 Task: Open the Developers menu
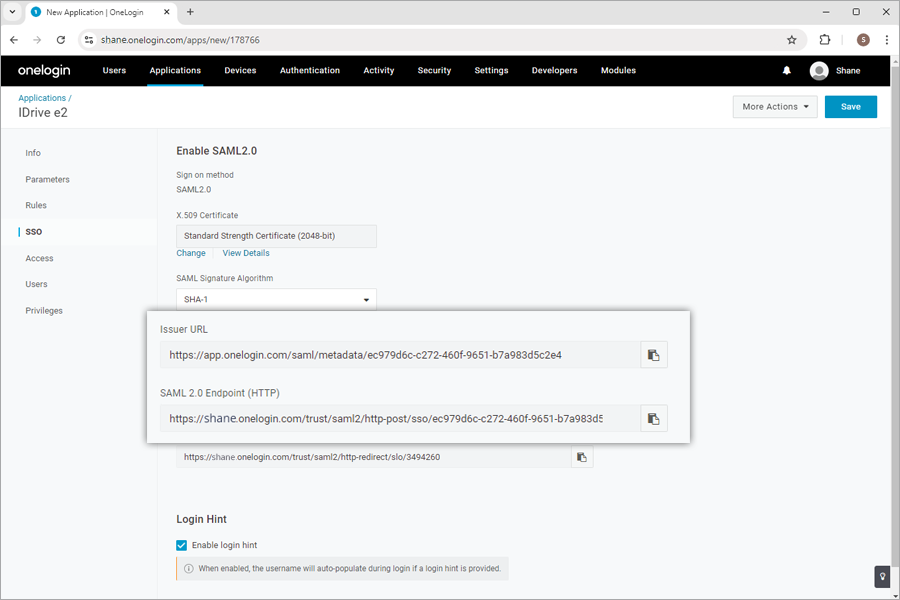554,71
